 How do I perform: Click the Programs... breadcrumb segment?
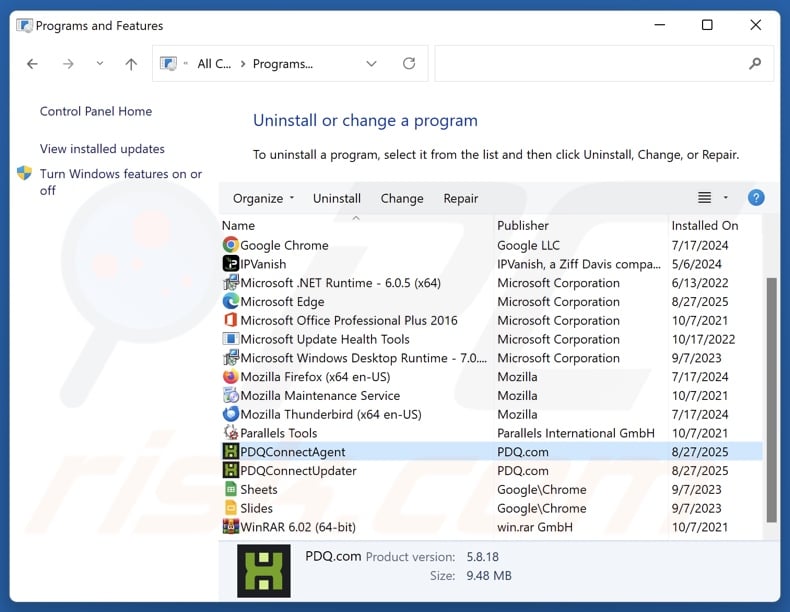pyautogui.click(x=283, y=64)
